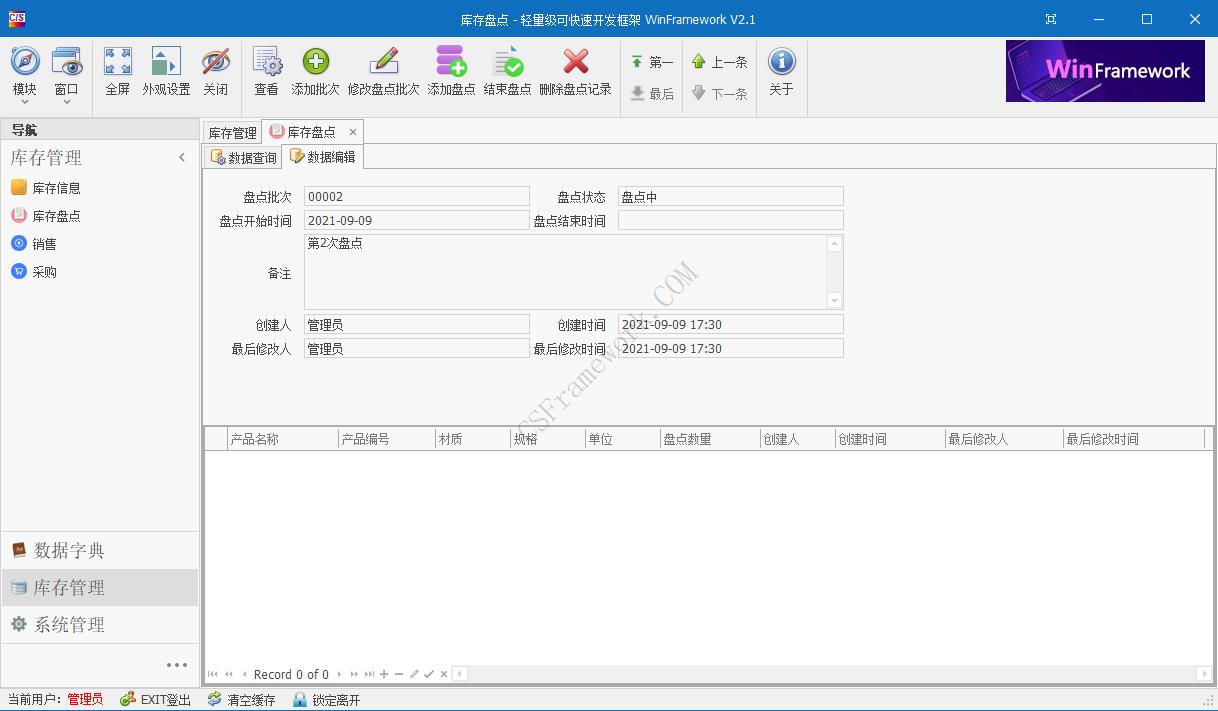
Task: Click the 备注 text area scrollbar
Action: pos(833,271)
